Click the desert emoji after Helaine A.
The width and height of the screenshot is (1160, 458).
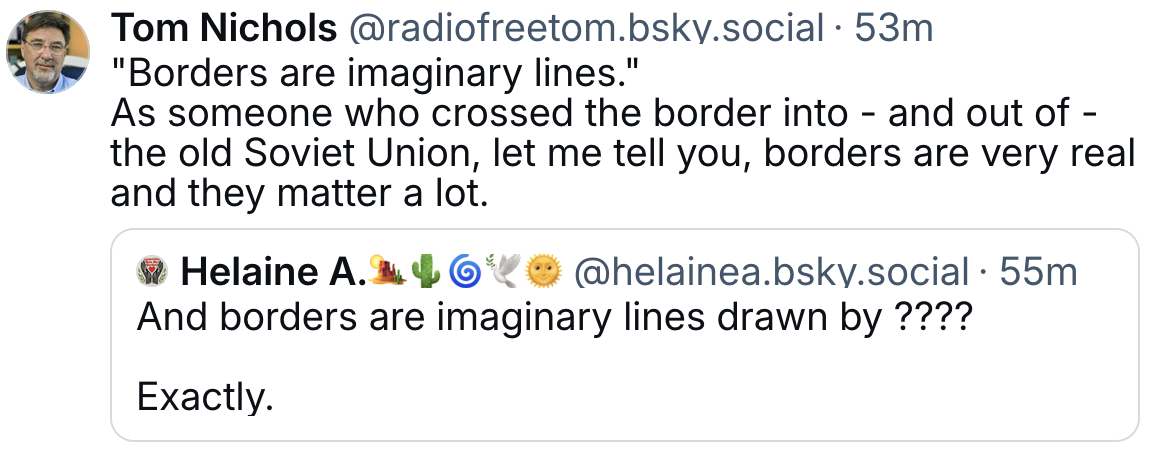pyautogui.click(x=387, y=271)
